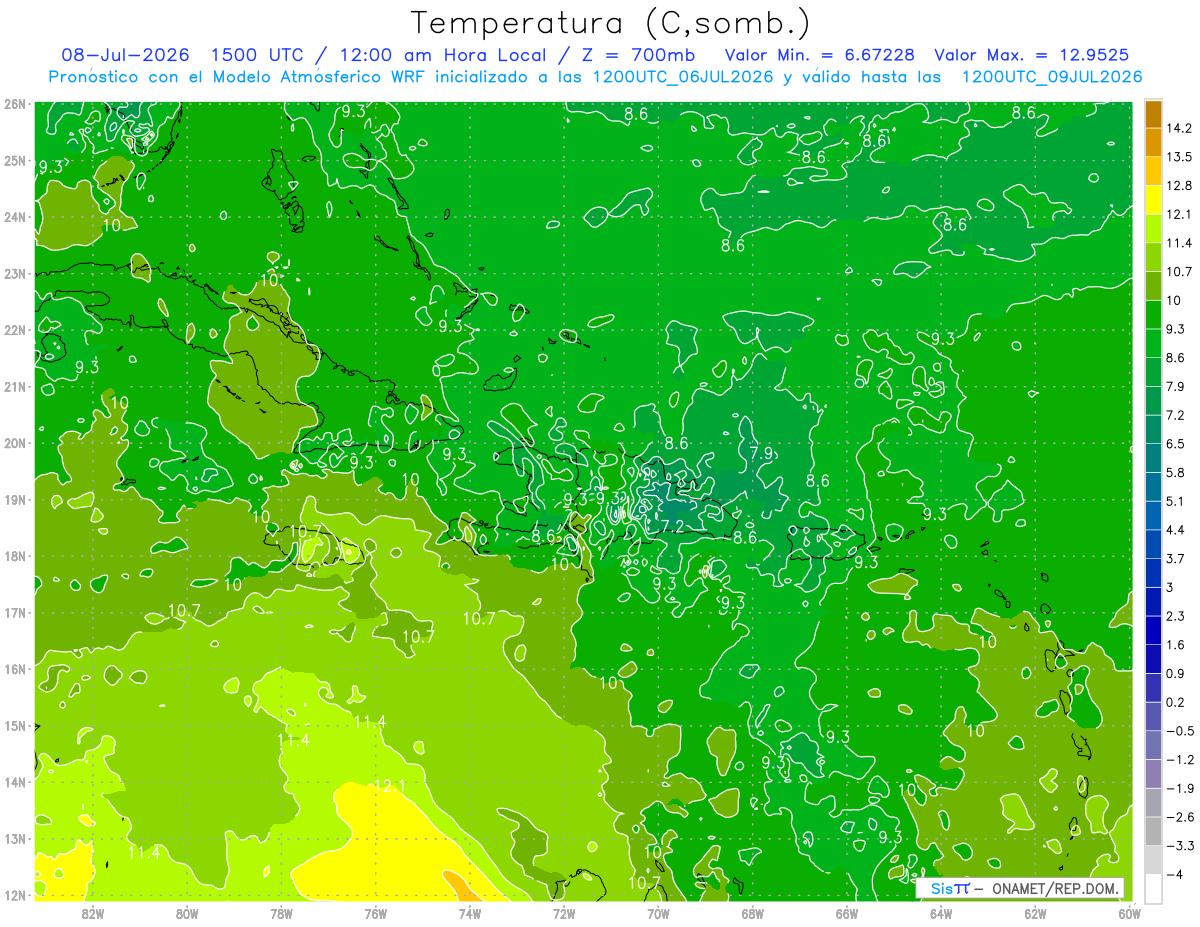The width and height of the screenshot is (1200, 927).
Task: Click the '12N' latitude axis label
Action: pos(14,895)
